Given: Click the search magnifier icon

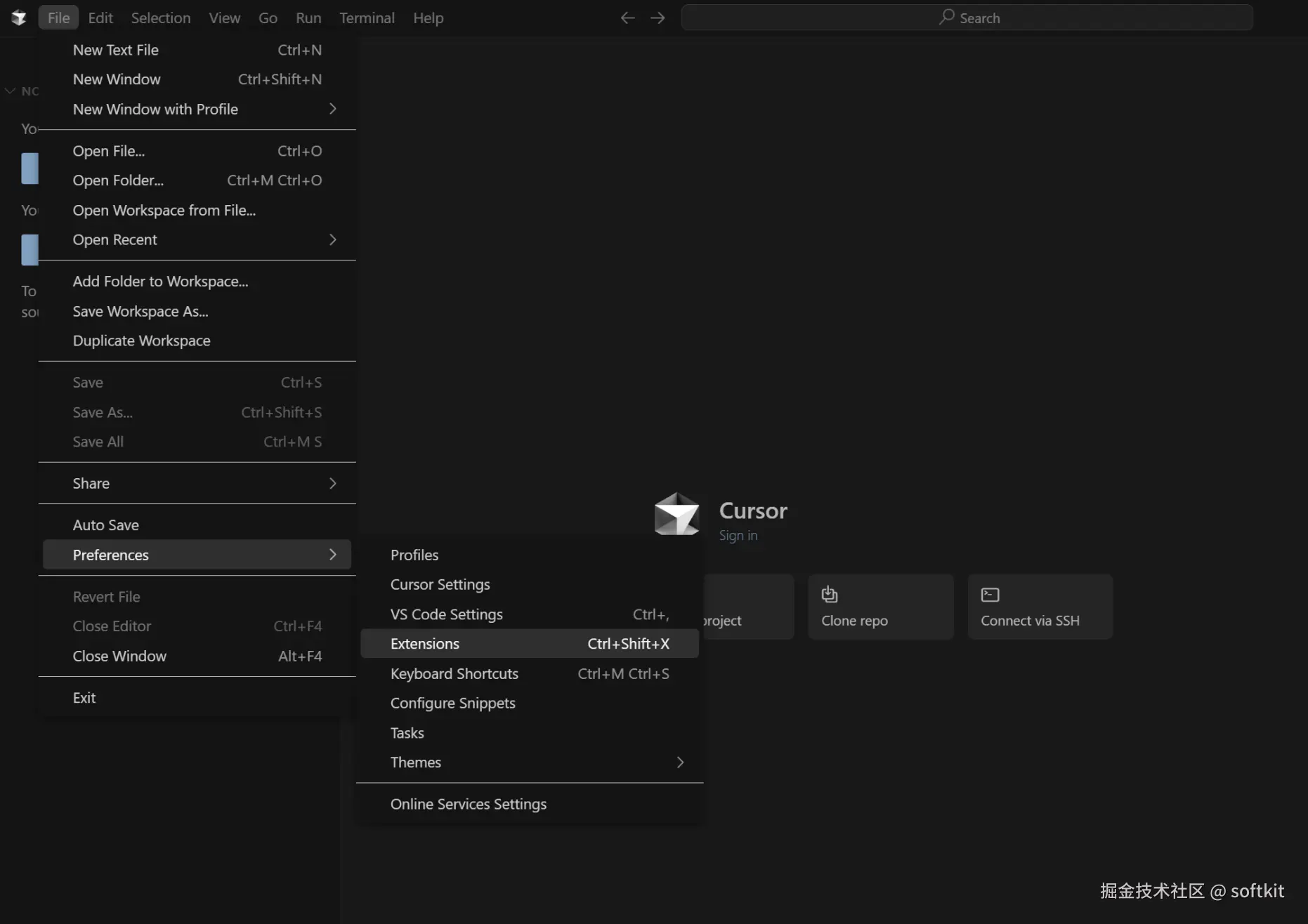Looking at the screenshot, I should pyautogui.click(x=946, y=17).
